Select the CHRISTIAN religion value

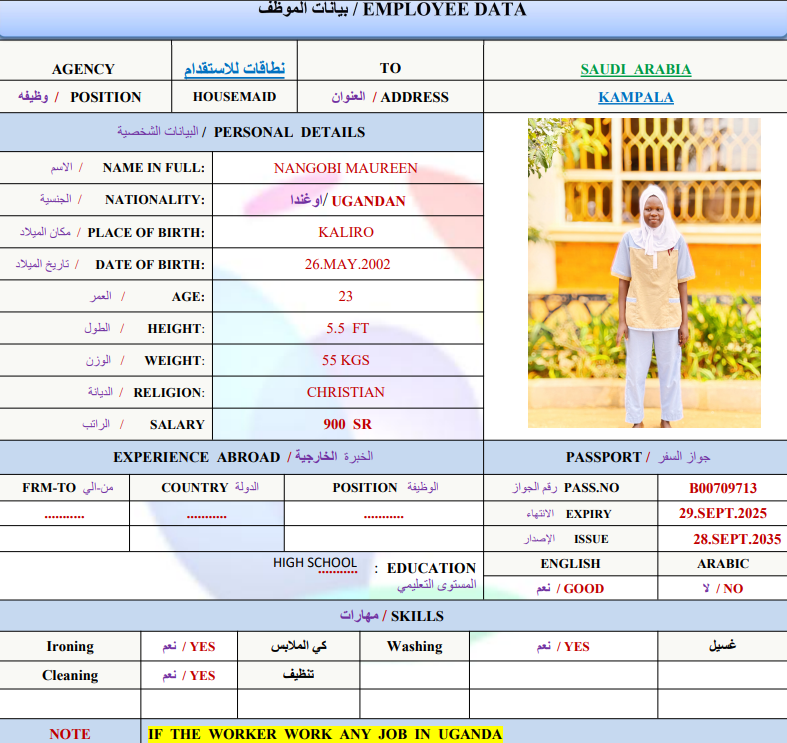click(x=346, y=392)
